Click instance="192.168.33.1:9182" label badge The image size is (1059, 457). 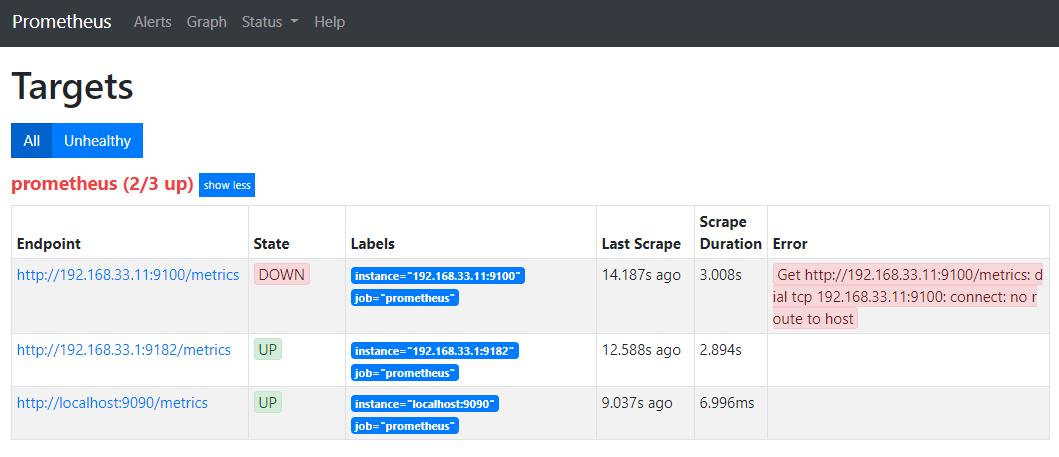coord(435,350)
